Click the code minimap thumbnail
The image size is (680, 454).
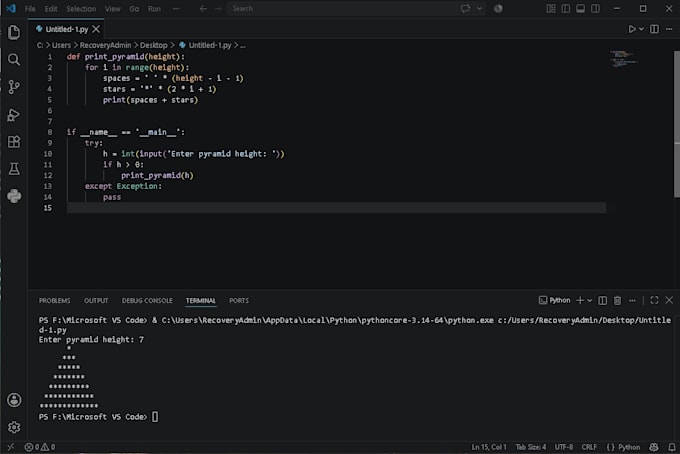(624, 59)
